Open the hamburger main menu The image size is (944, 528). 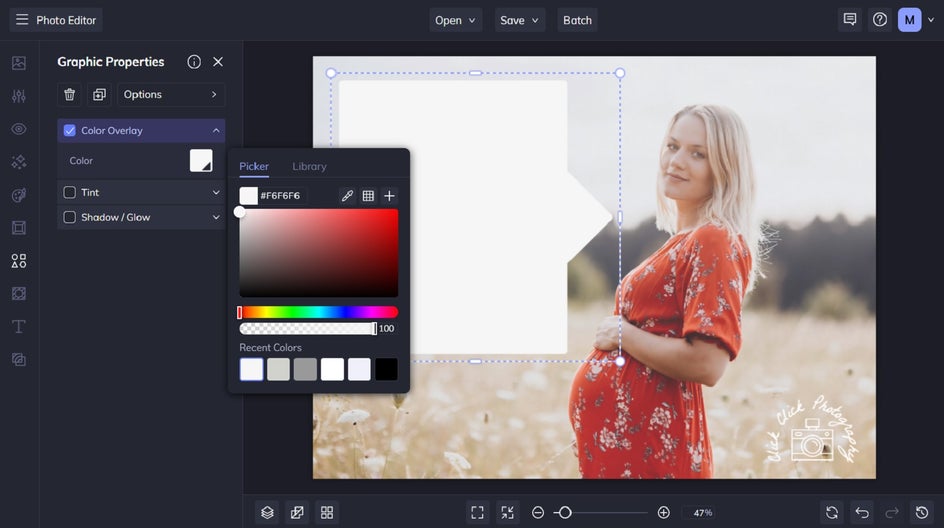22,20
